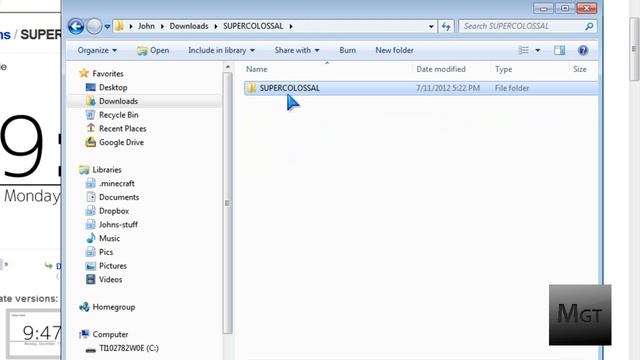The width and height of the screenshot is (640, 360).
Task: Change the view with the view icon
Action: 523,50
